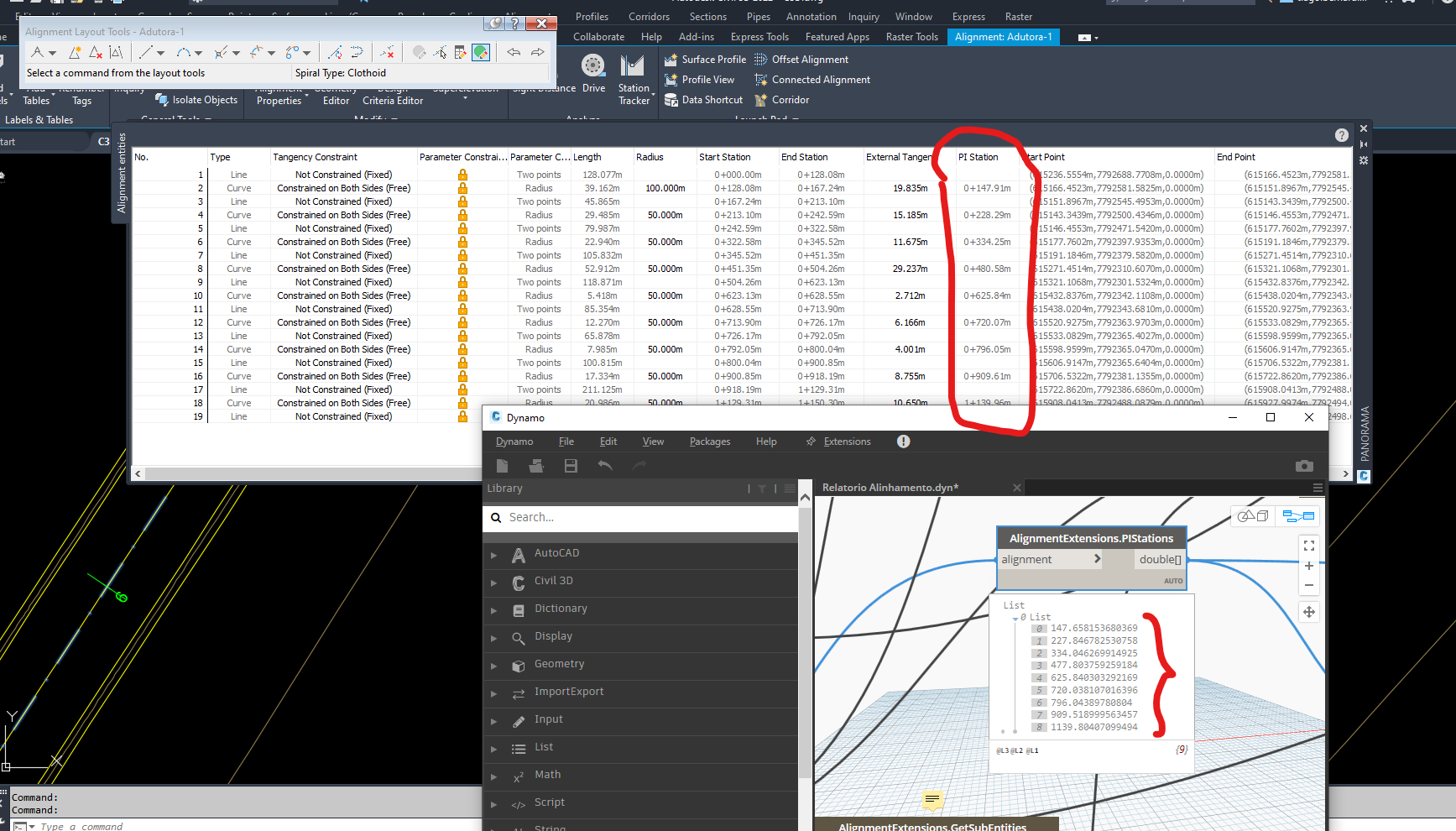Click the PI Station column header
Image resolution: width=1456 pixels, height=831 pixels.
tap(978, 157)
